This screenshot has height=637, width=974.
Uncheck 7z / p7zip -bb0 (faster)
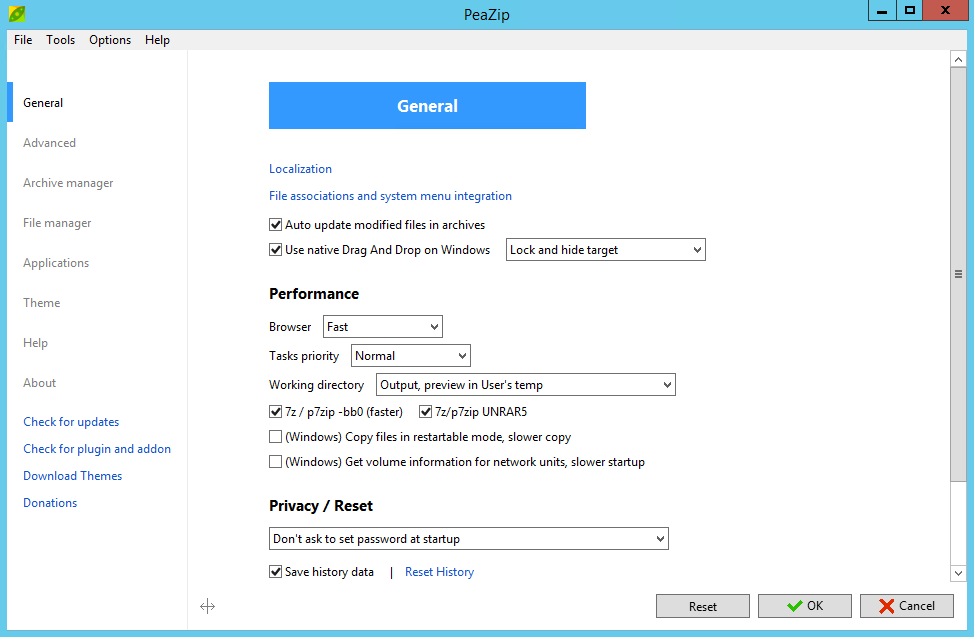pyautogui.click(x=275, y=411)
